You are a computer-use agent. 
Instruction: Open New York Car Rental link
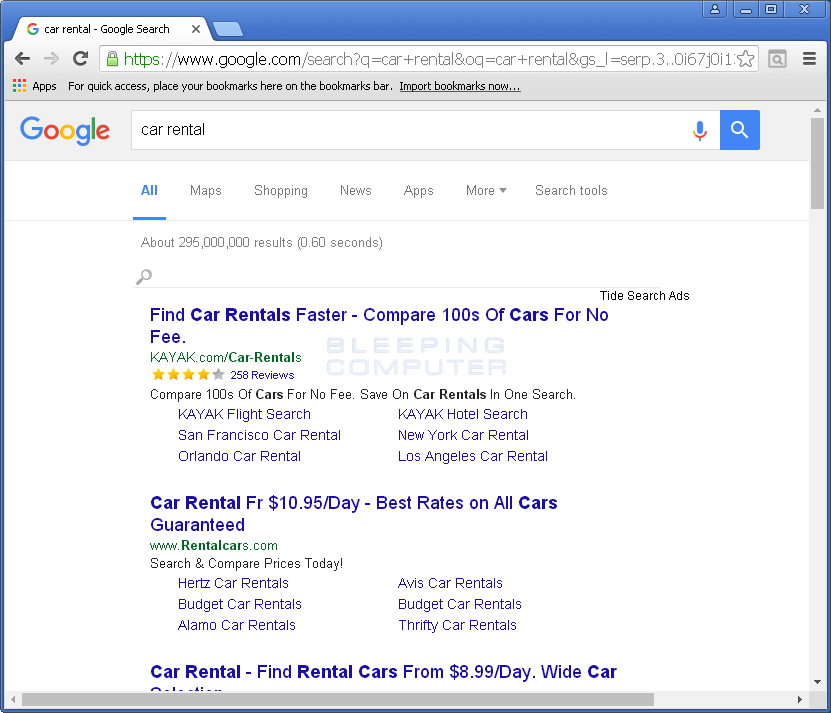[463, 435]
